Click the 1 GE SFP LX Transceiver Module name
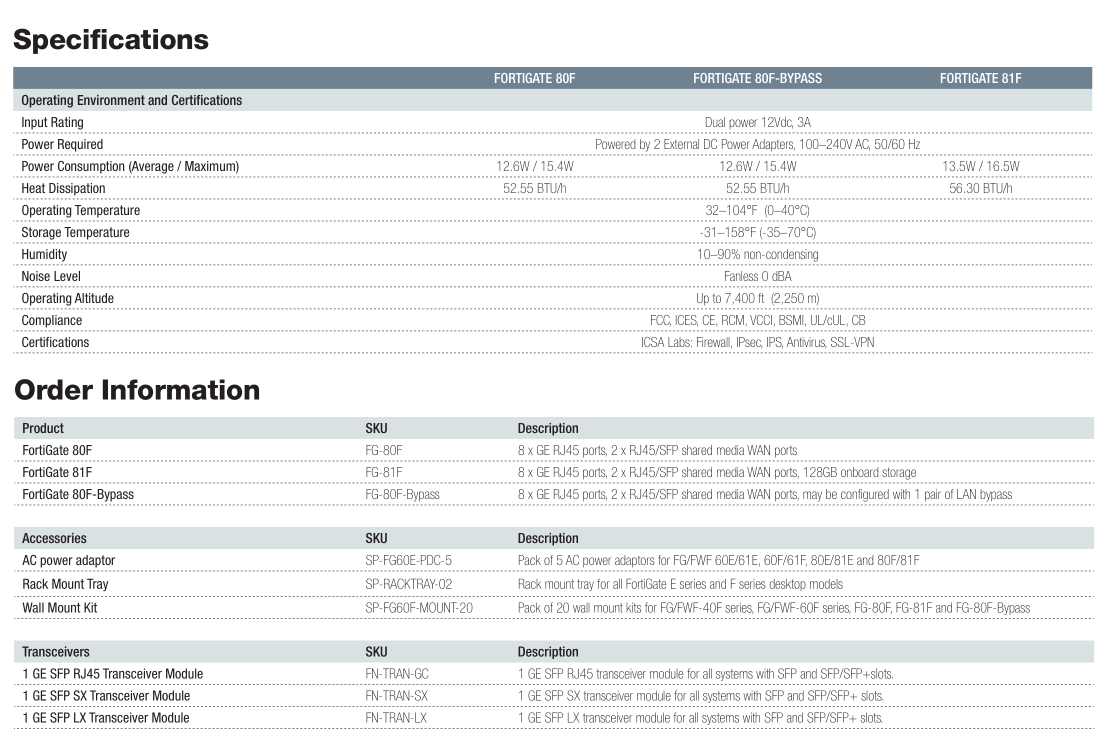 (106, 718)
